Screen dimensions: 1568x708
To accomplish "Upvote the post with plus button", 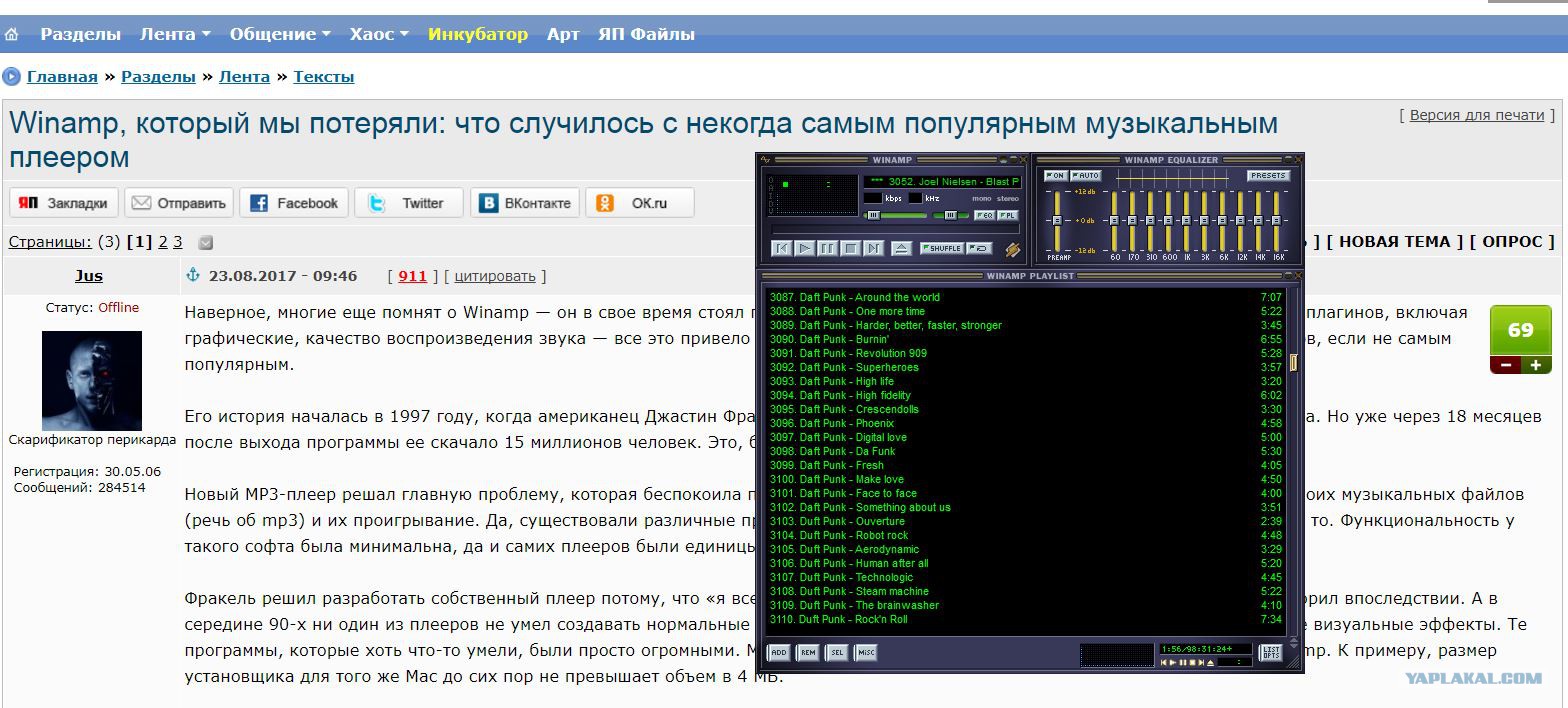I will coord(1536,366).
